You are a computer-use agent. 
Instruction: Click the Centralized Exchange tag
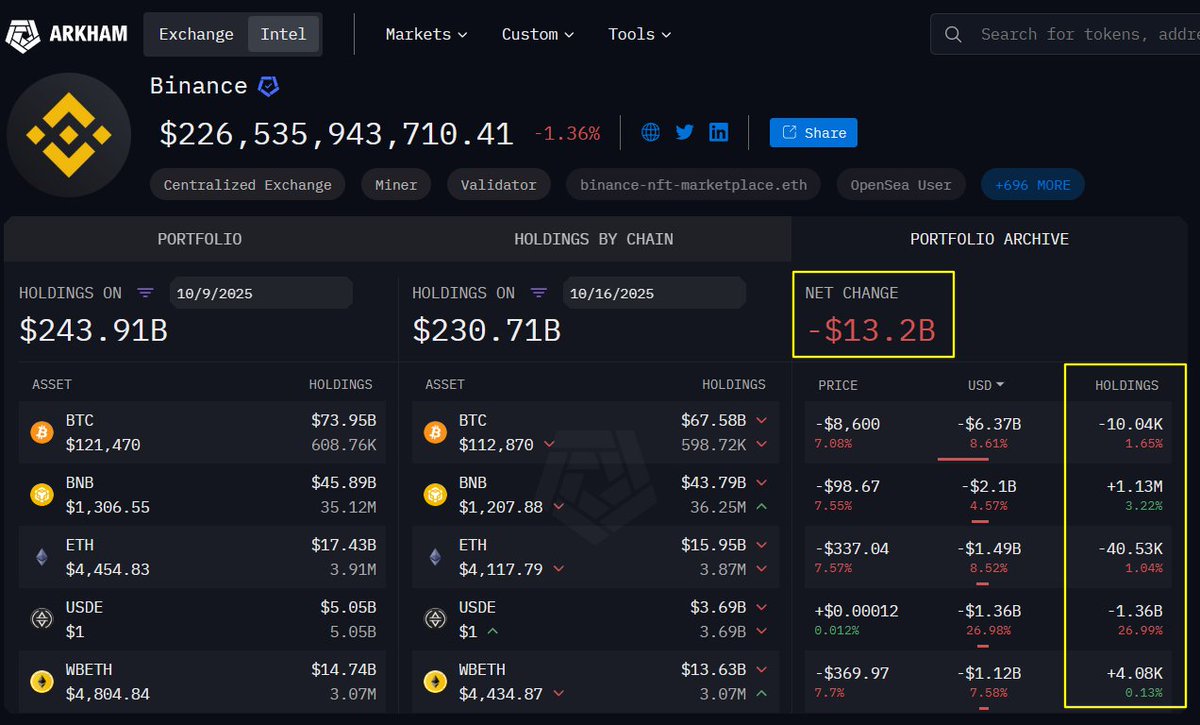pyautogui.click(x=248, y=185)
